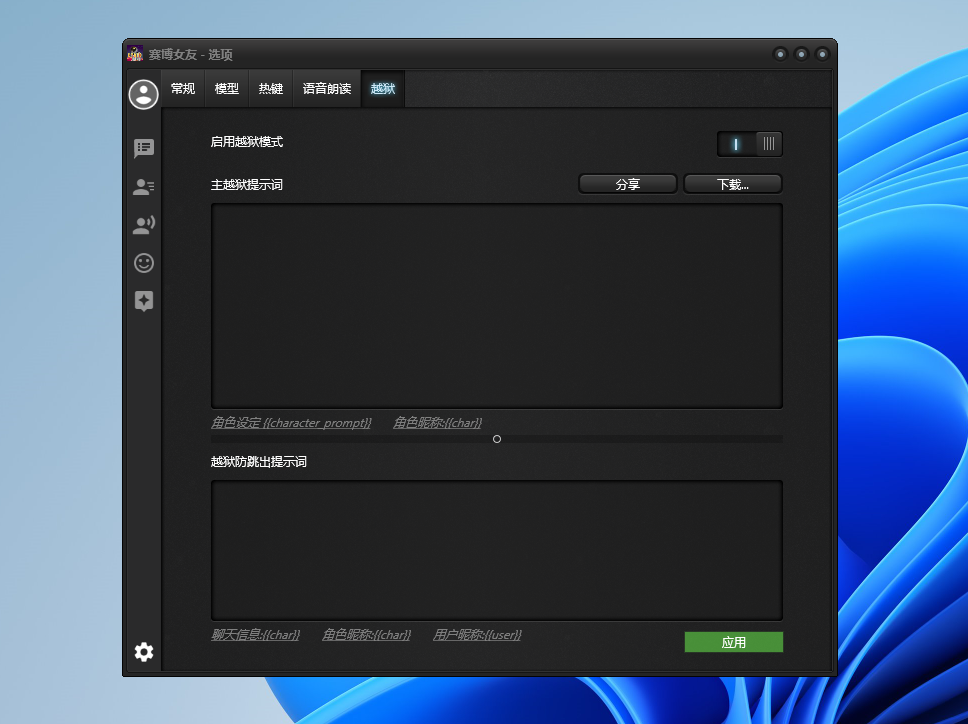Select the speaking-person voice sidebar icon
Screen dimensions: 968x724
[144, 225]
